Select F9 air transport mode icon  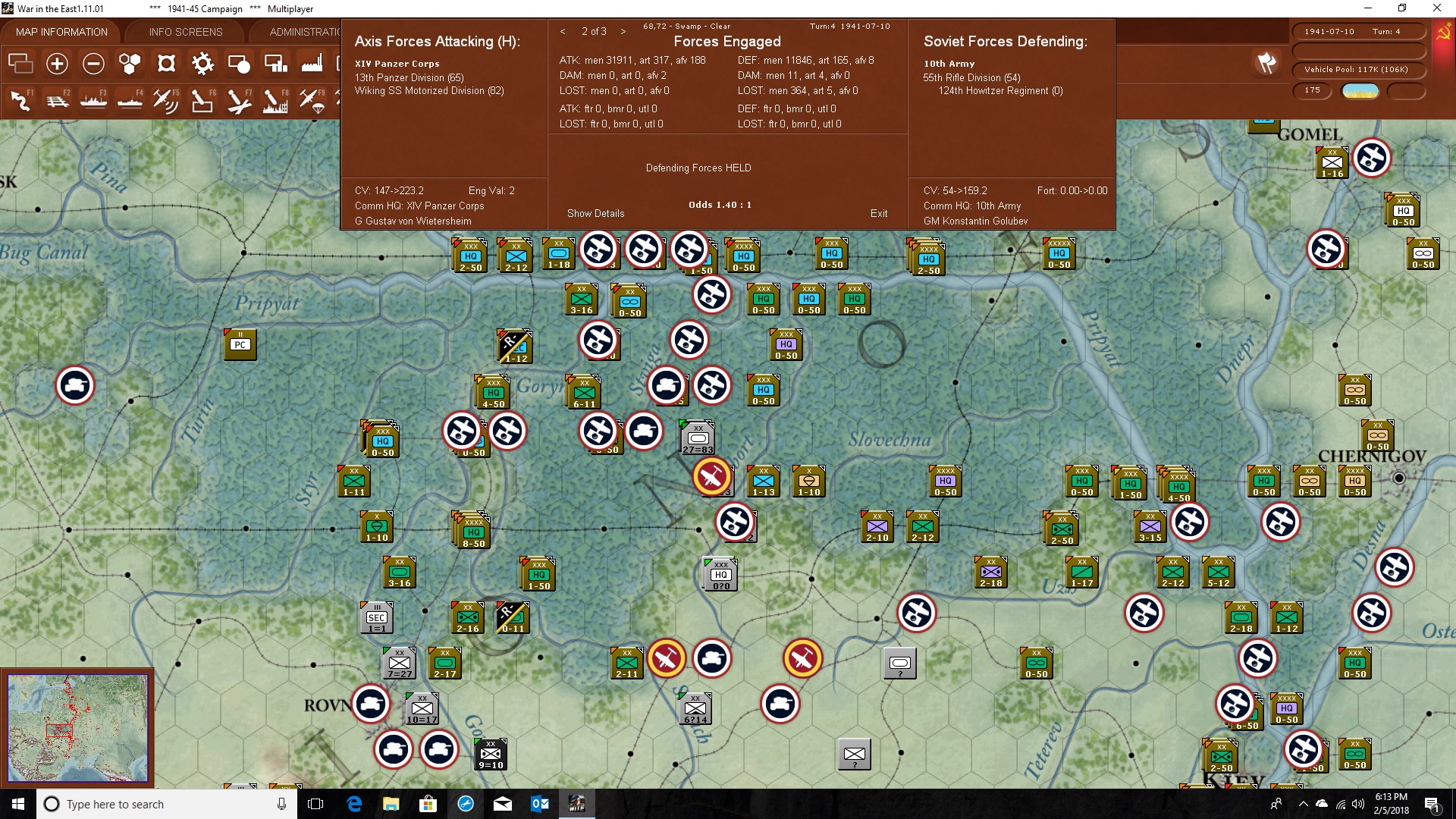pos(312,100)
